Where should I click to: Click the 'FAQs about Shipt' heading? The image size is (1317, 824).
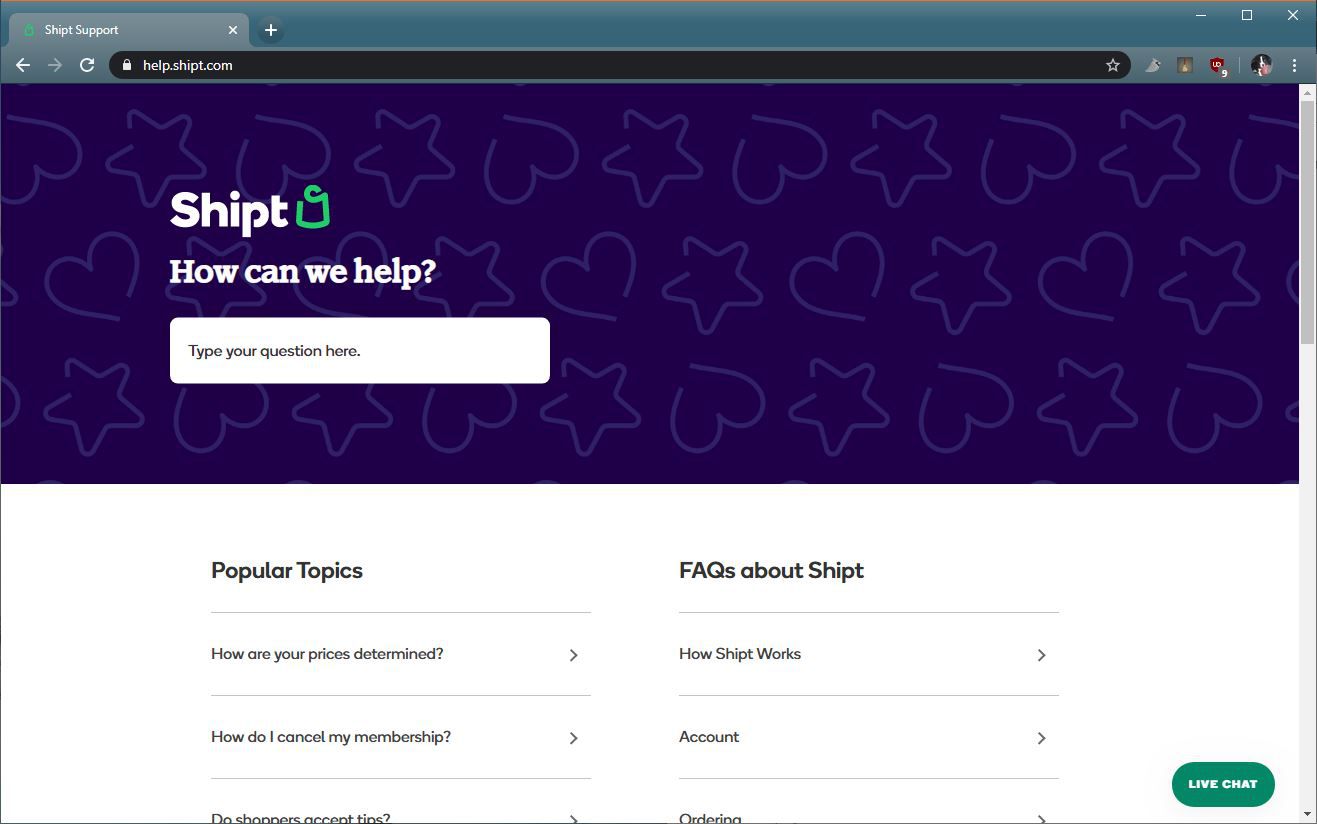point(771,571)
